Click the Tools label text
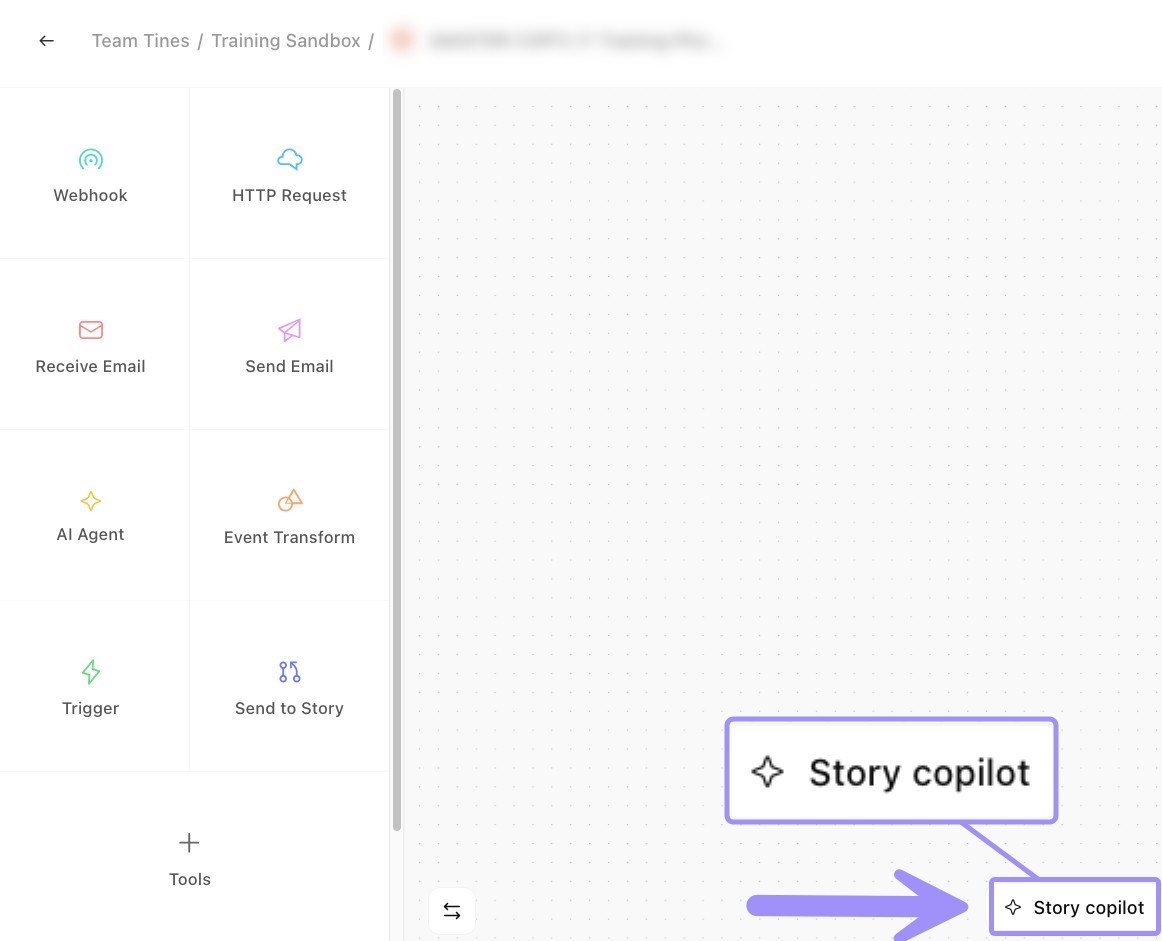 (190, 880)
